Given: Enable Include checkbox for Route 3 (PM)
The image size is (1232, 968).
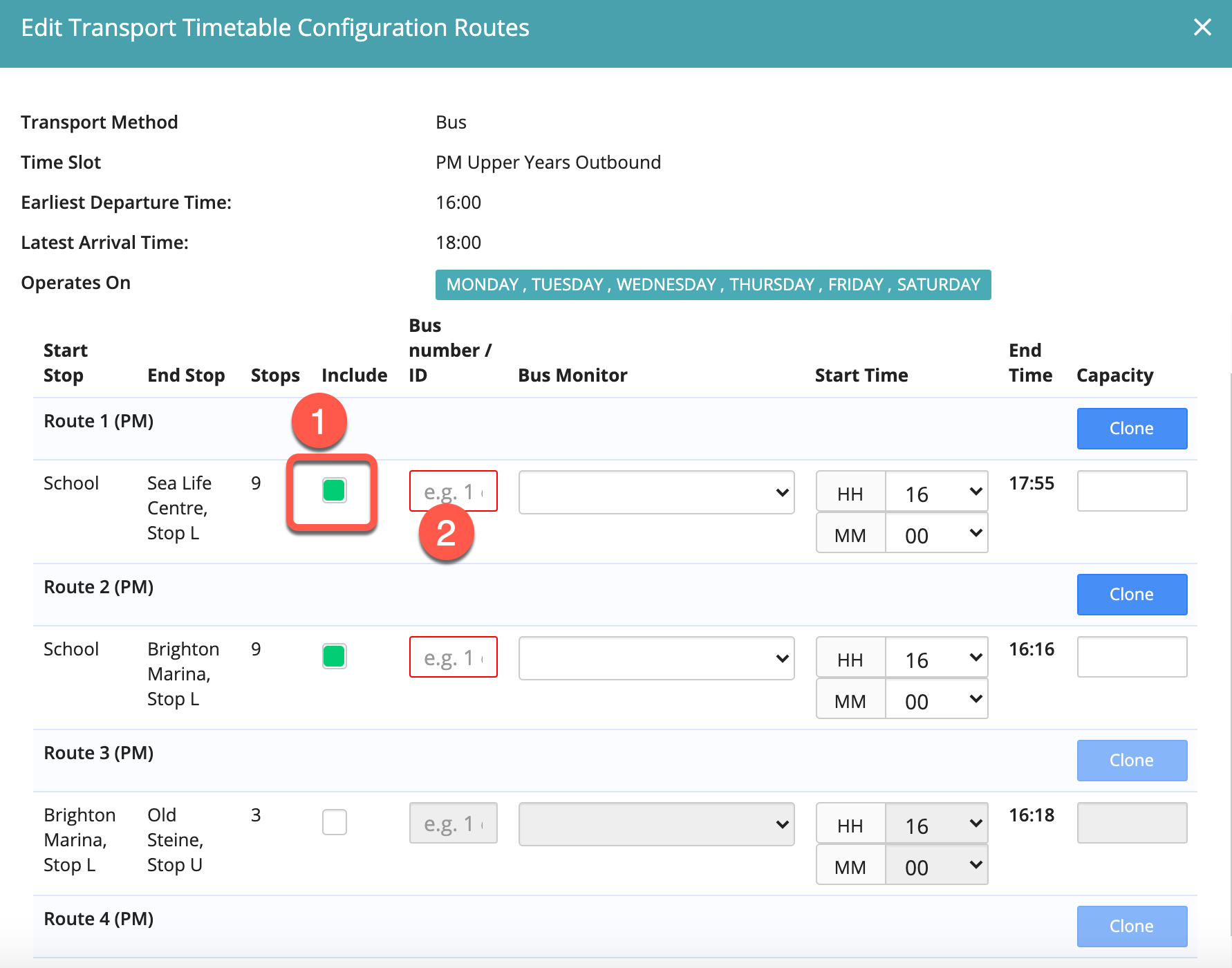Looking at the screenshot, I should pos(334,822).
